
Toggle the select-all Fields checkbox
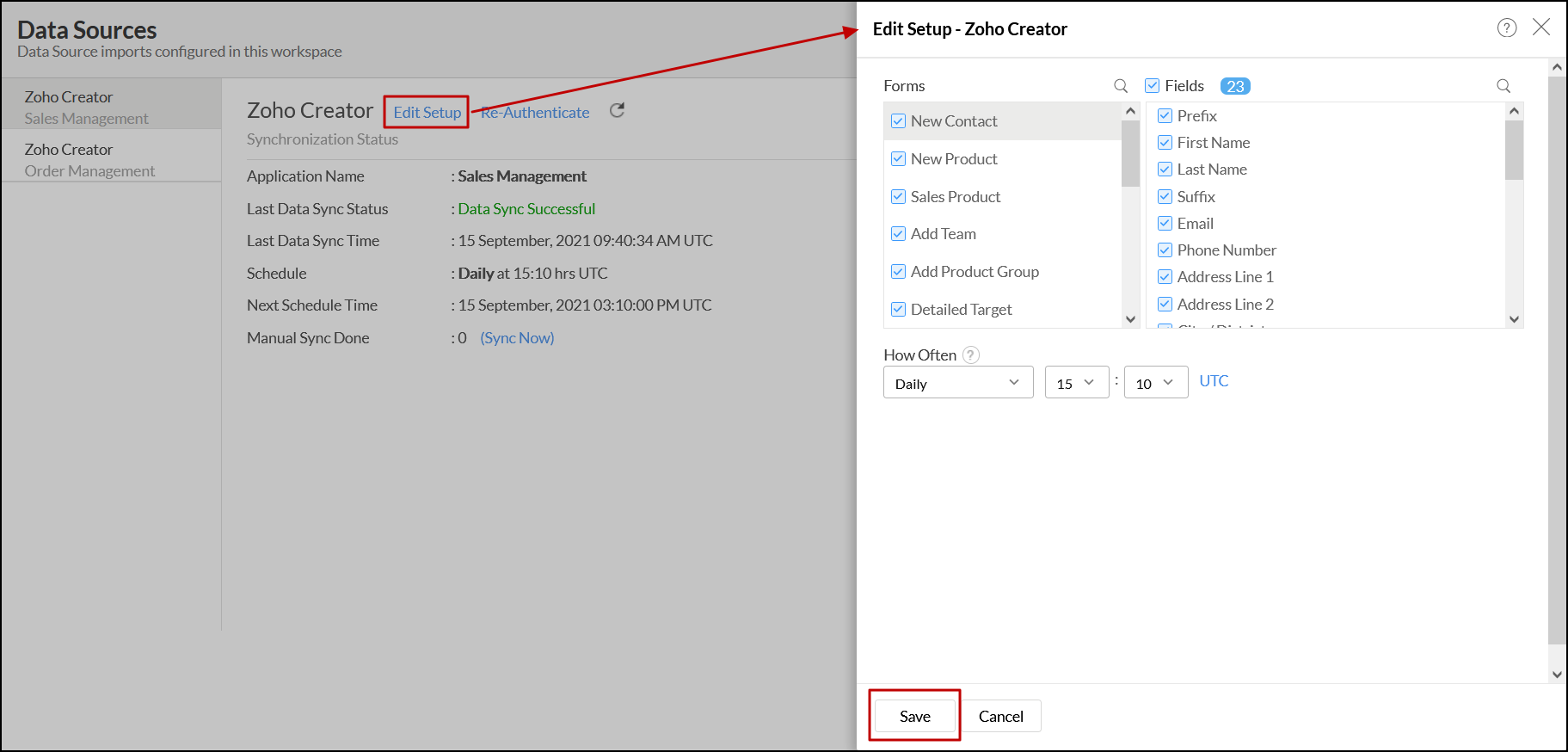[x=1152, y=86]
